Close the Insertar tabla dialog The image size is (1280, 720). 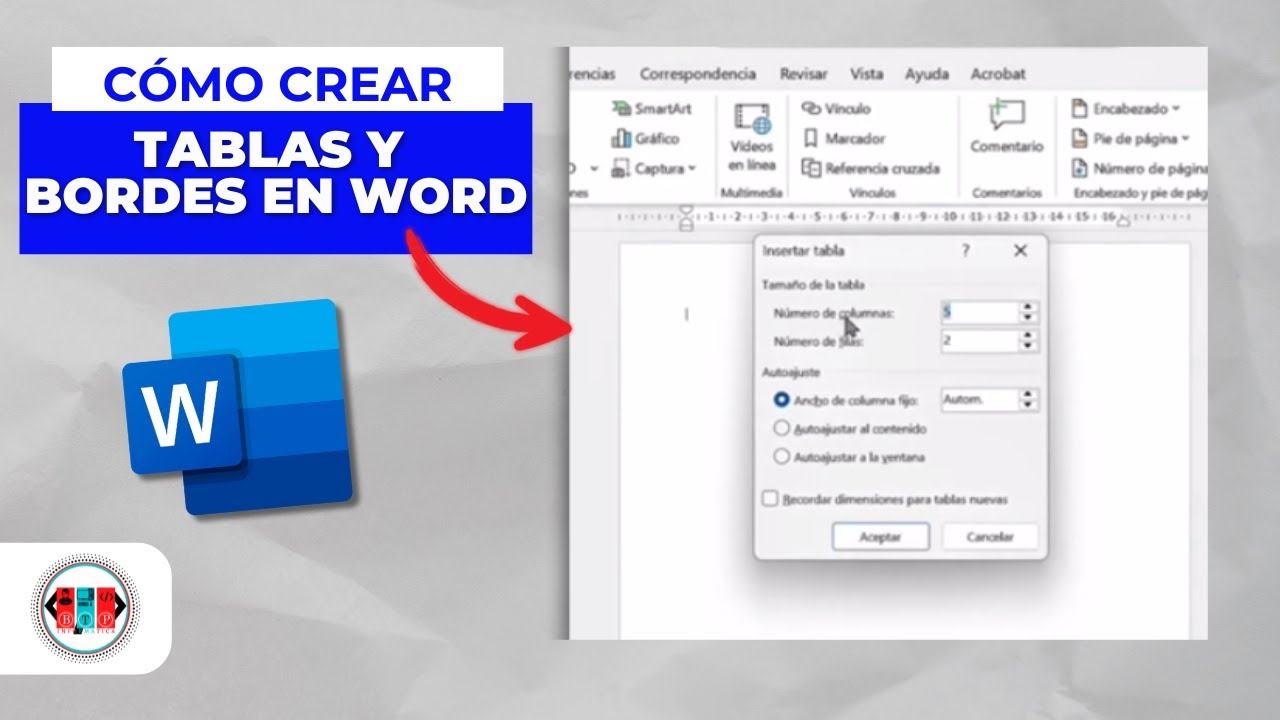[1020, 251]
